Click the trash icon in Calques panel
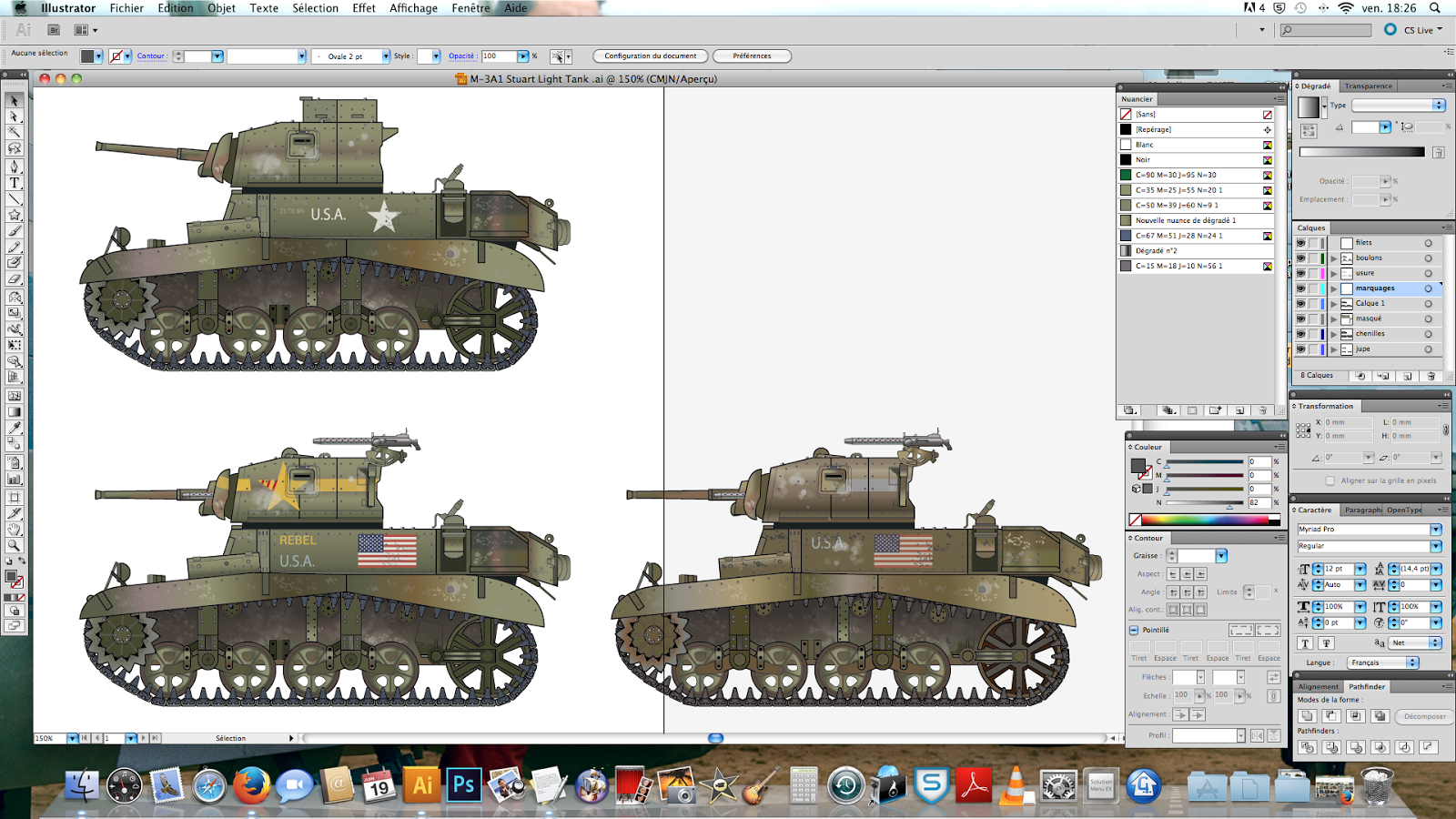The height and width of the screenshot is (819, 1456). point(1431,376)
